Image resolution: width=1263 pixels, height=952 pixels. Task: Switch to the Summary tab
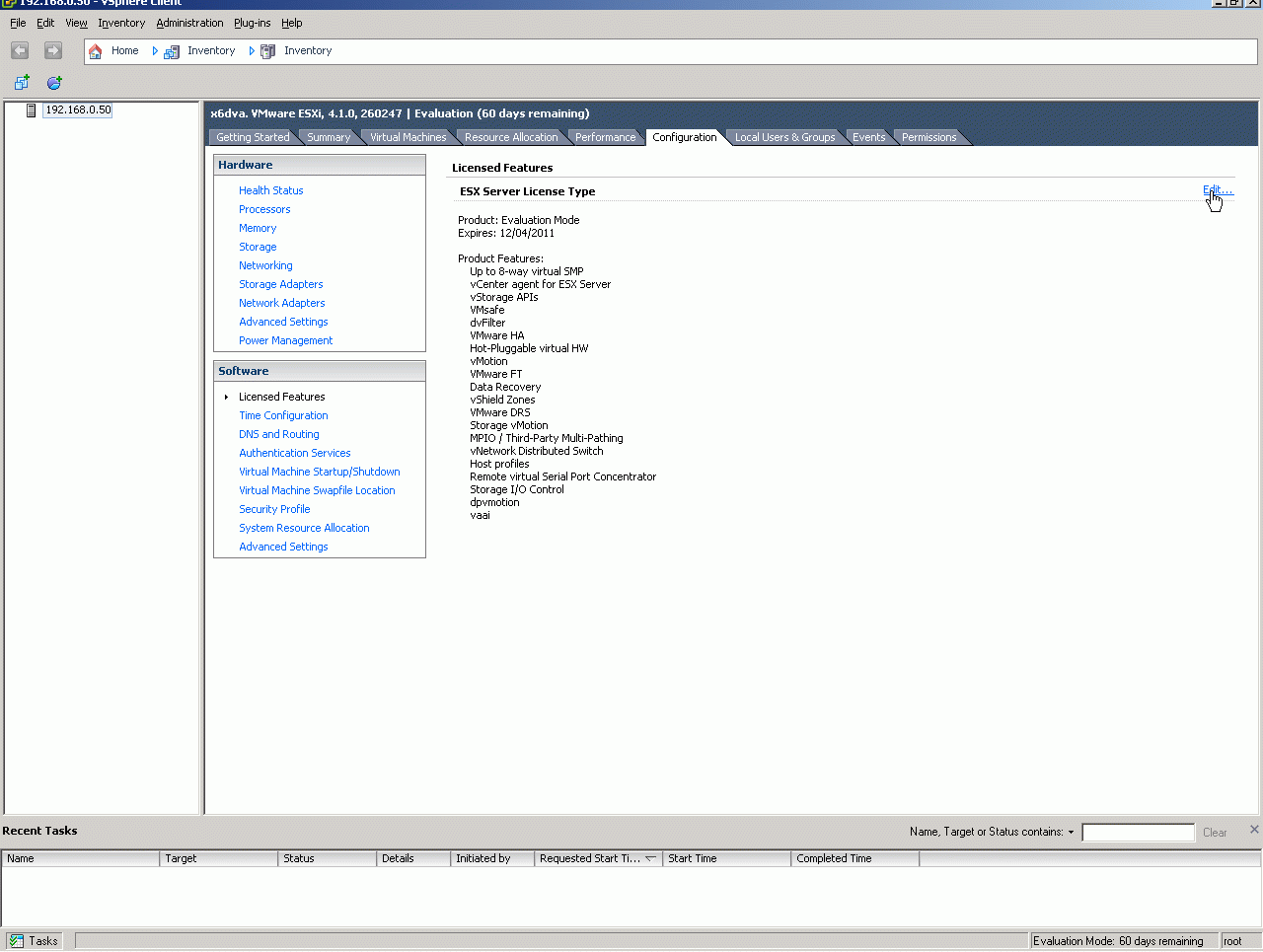tap(329, 137)
